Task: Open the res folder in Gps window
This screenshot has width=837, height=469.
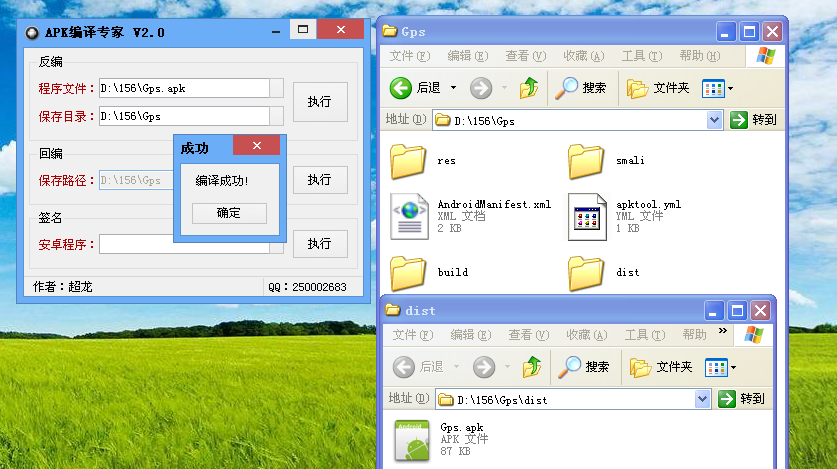Action: click(408, 160)
